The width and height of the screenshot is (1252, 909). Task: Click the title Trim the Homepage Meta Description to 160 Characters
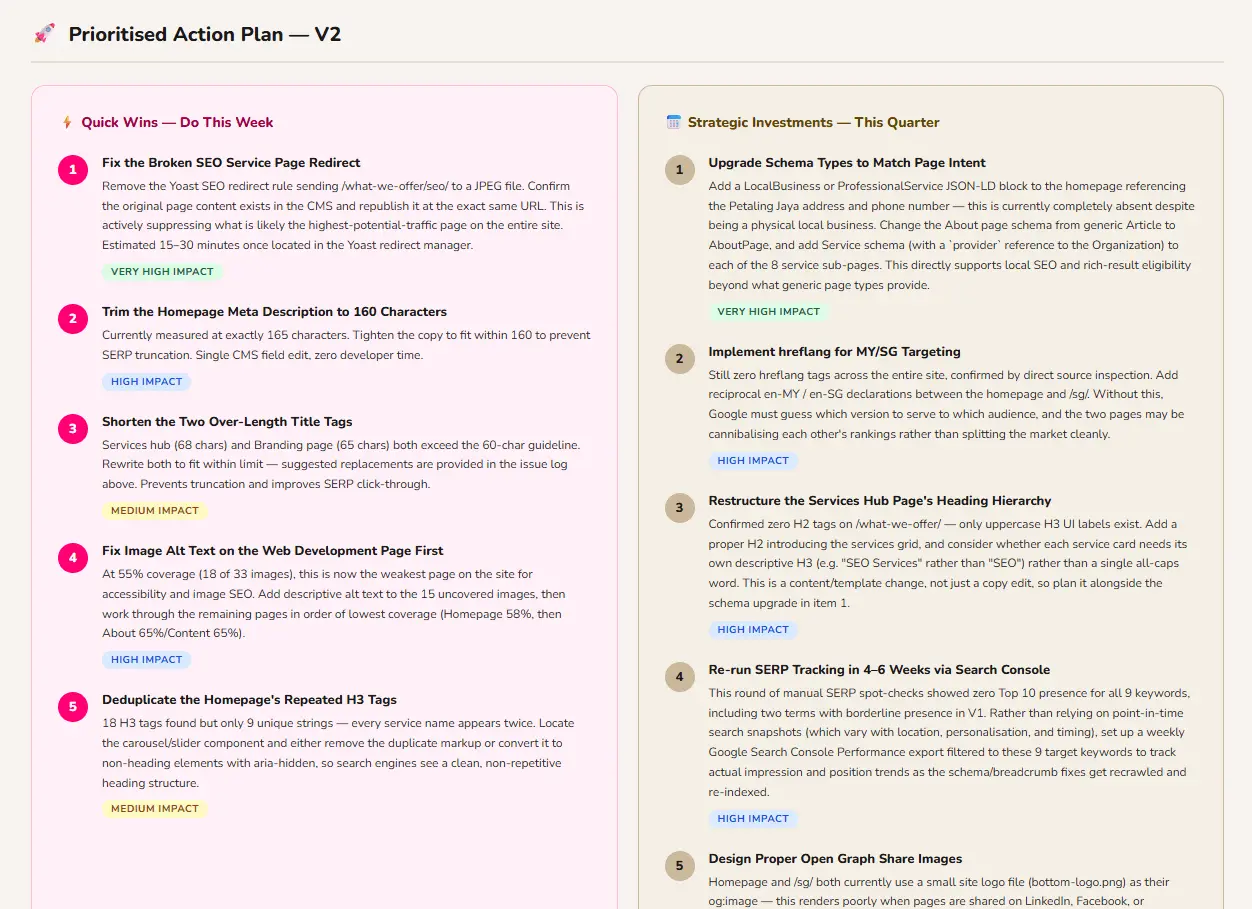(274, 311)
